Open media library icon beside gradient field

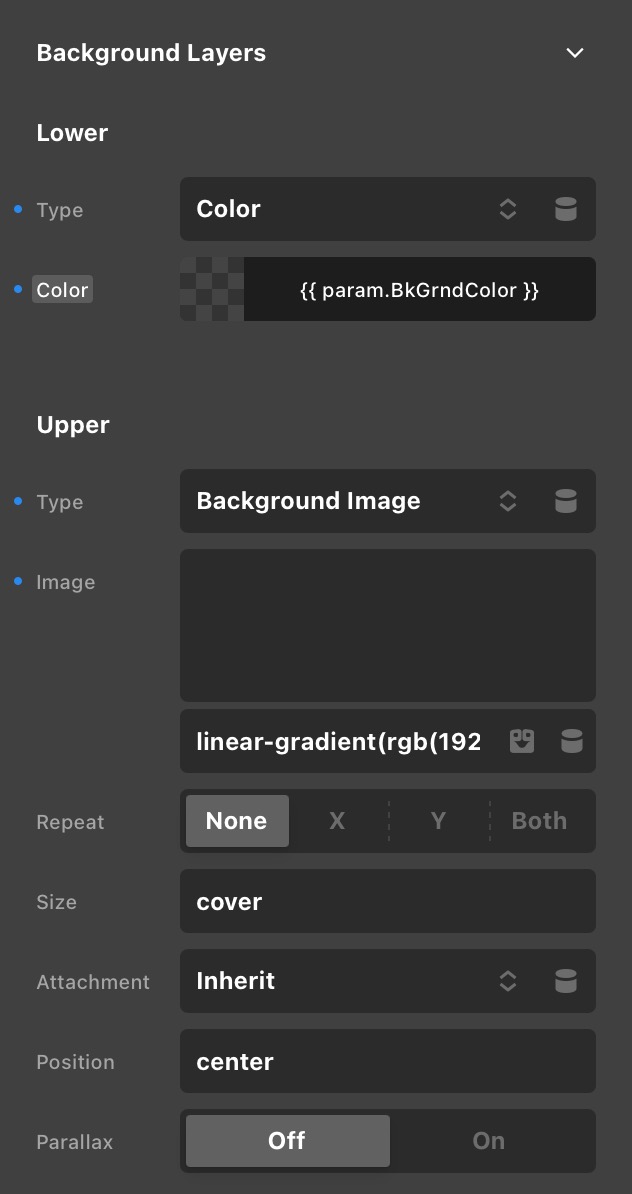click(x=522, y=741)
